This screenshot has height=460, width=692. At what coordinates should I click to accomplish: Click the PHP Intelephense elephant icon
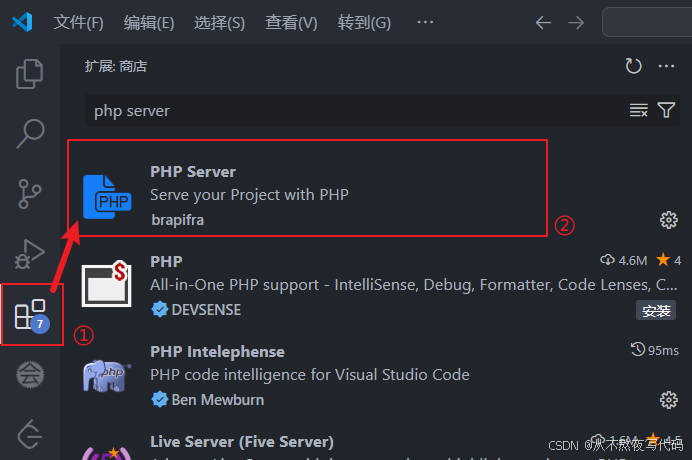107,376
